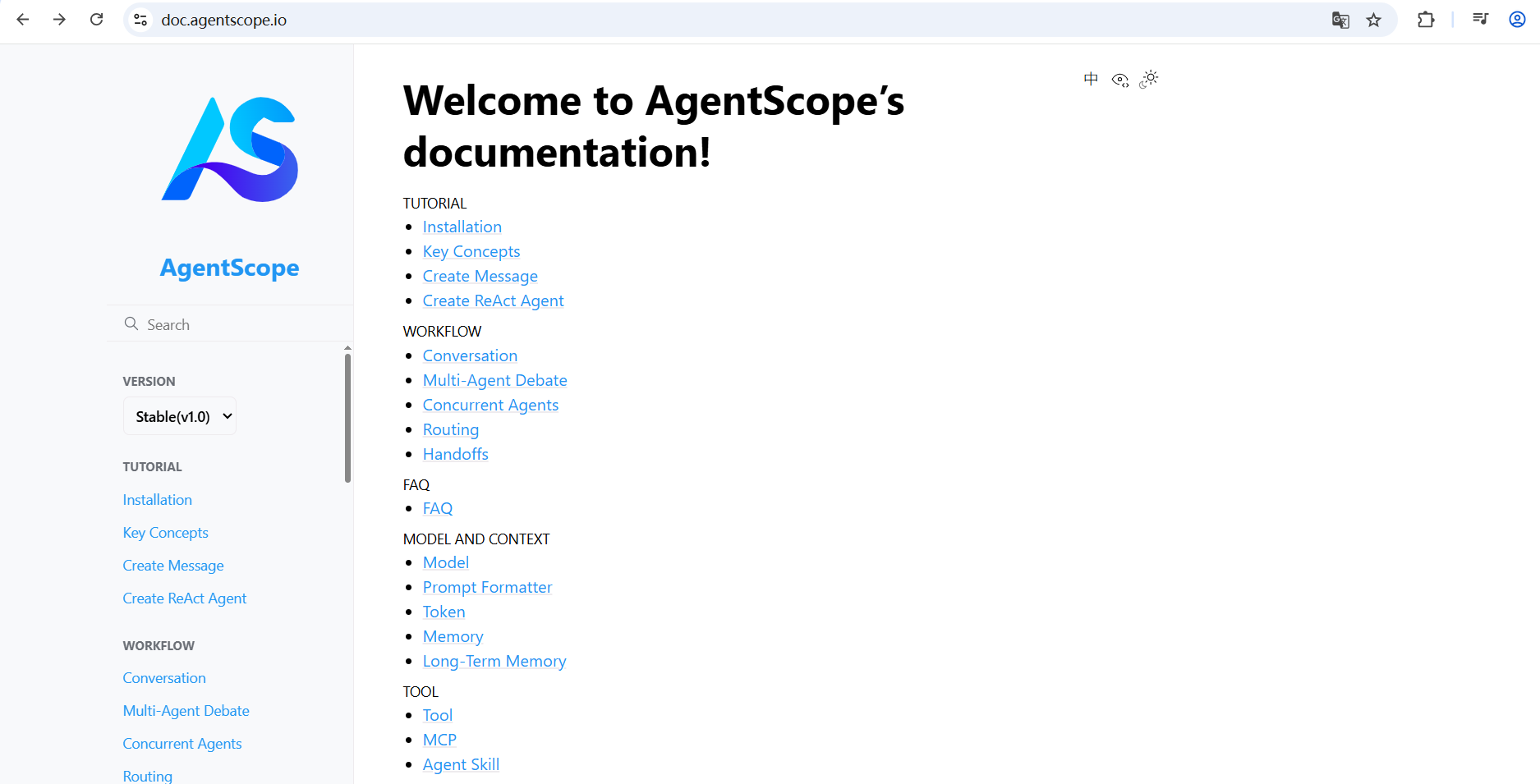The image size is (1540, 784).
Task: Click the Welcome to AgentScope's documentation heading
Action: [654, 126]
